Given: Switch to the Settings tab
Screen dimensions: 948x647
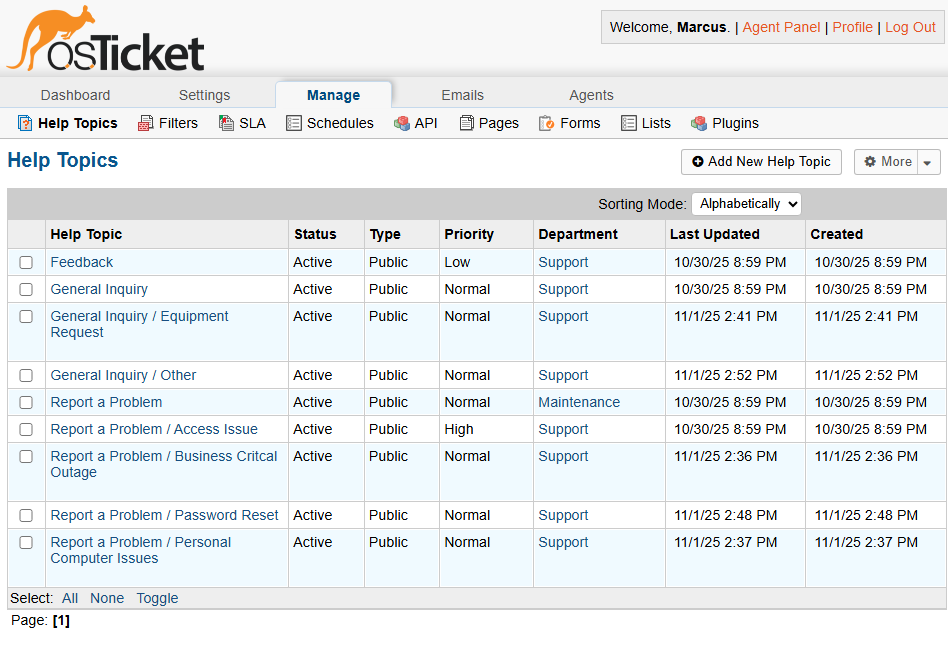Looking at the screenshot, I should coord(204,95).
